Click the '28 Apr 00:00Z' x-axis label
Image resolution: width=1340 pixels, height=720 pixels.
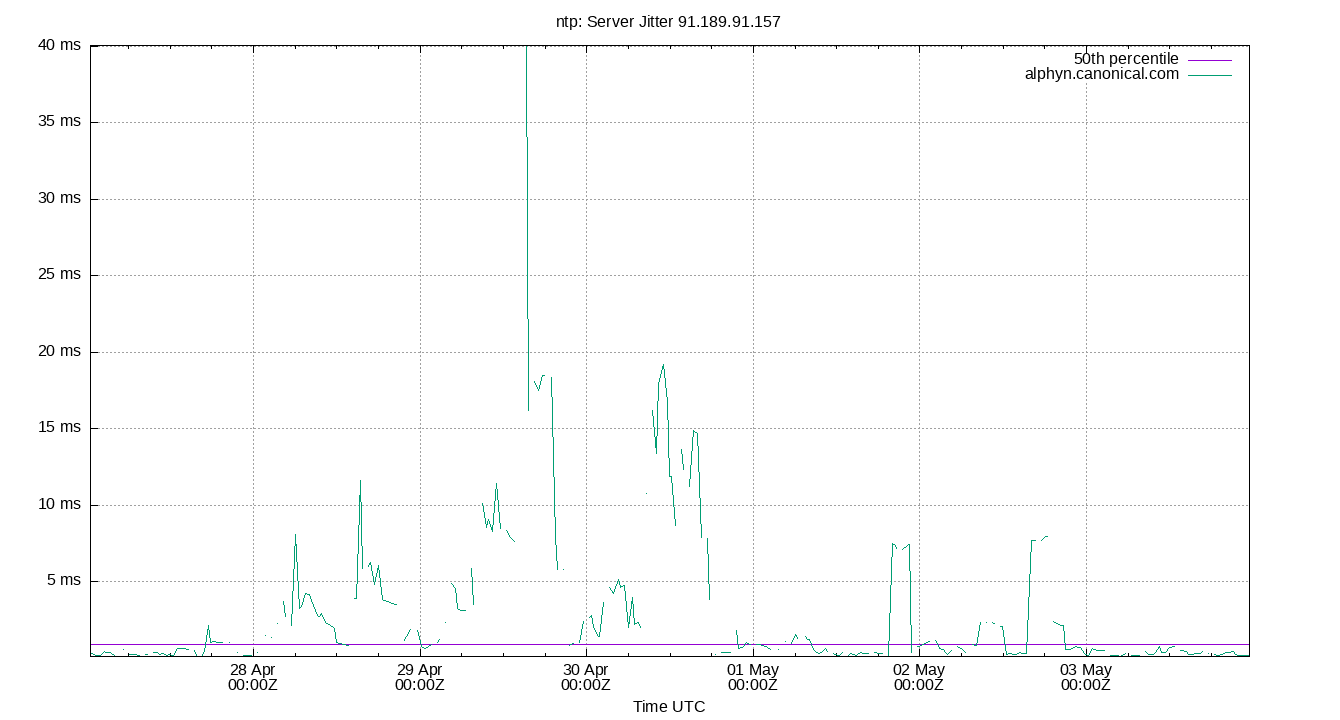253,677
